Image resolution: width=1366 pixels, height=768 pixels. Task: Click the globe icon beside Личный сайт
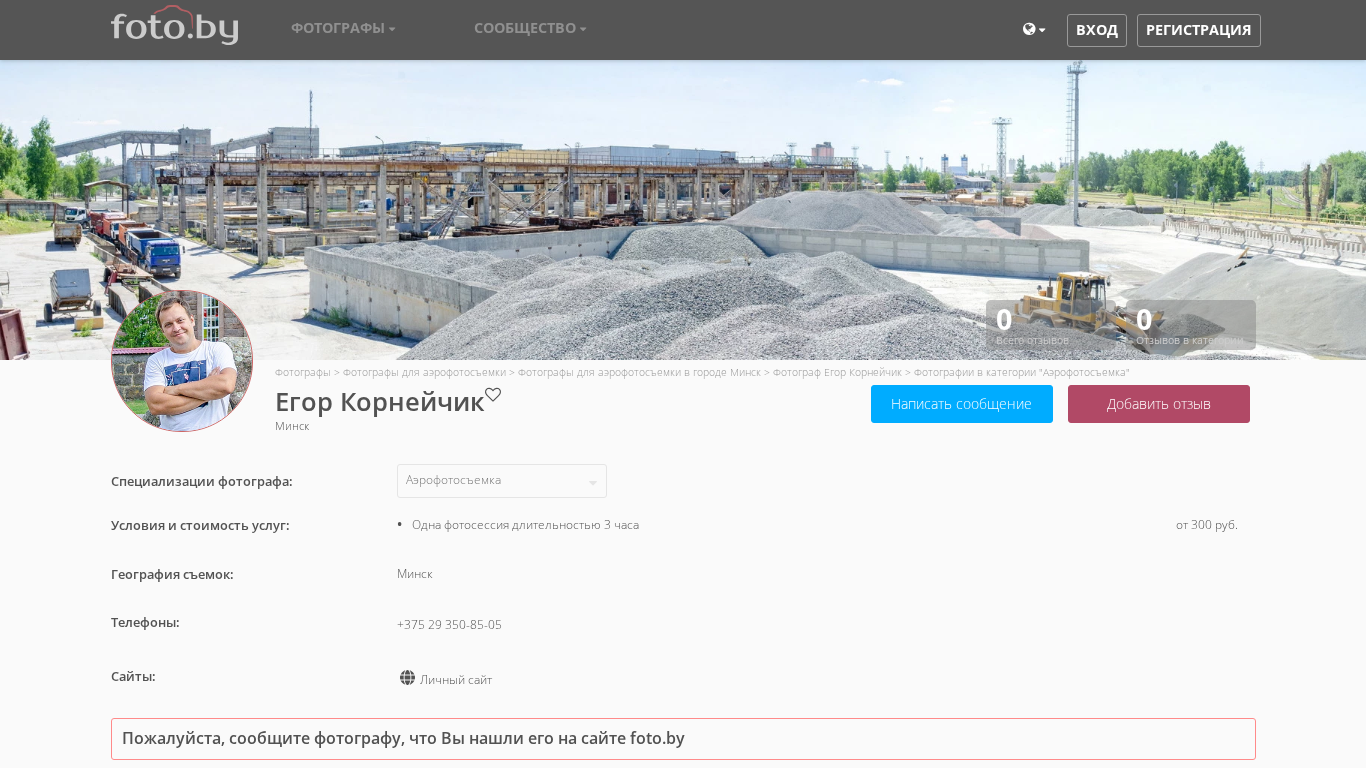pos(407,678)
